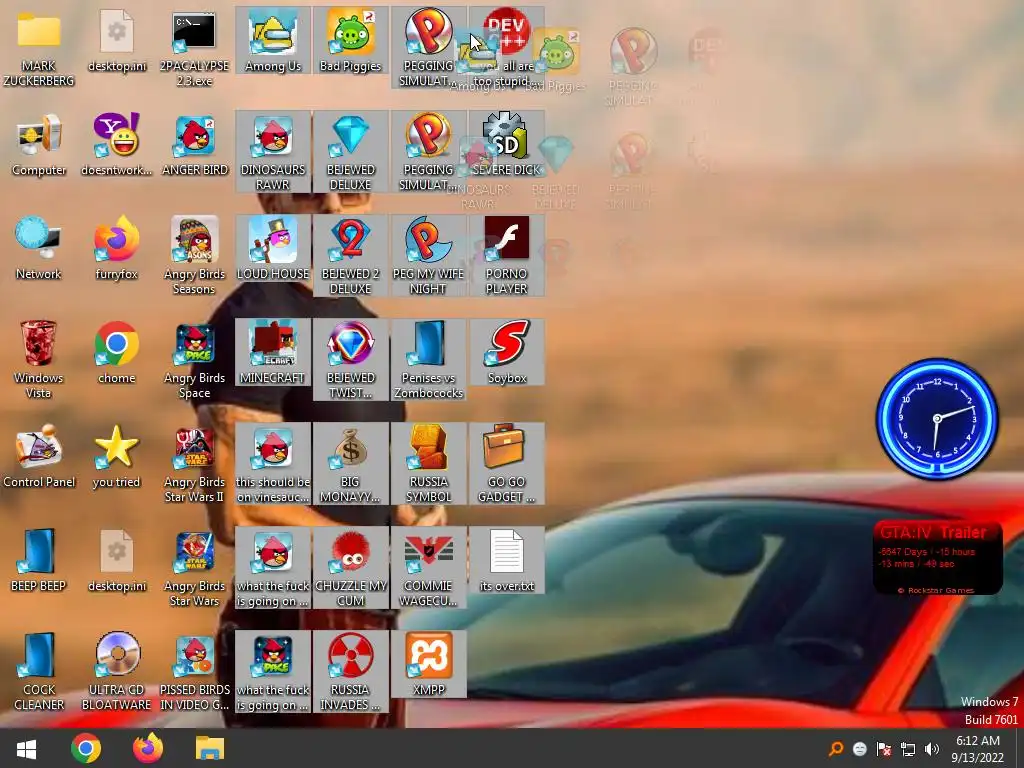Click the Angry Birds Star Wars II icon
This screenshot has width=1024, height=768.
click(x=195, y=464)
